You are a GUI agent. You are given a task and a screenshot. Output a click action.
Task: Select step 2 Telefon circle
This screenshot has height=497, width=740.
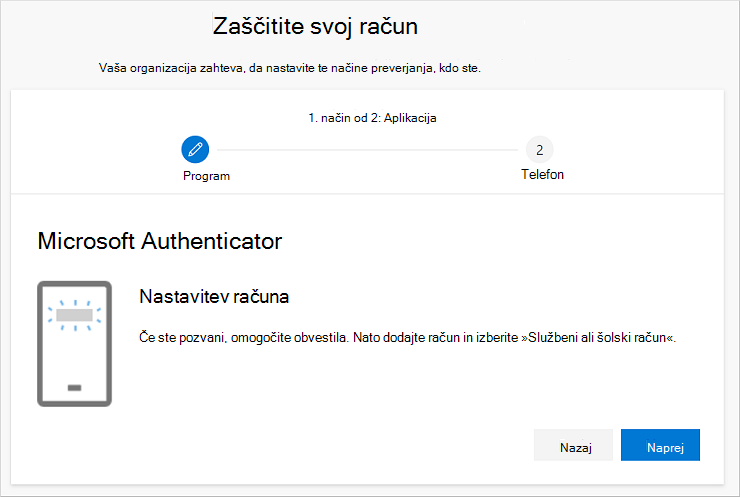click(x=539, y=150)
